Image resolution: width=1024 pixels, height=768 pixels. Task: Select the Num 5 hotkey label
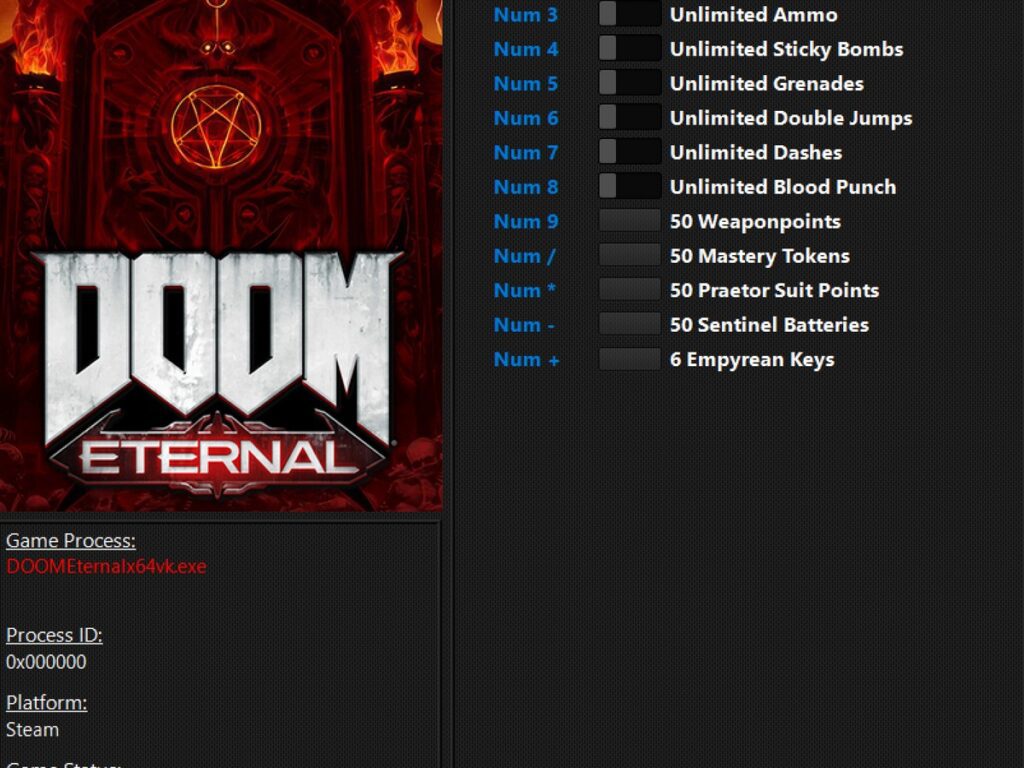[526, 84]
